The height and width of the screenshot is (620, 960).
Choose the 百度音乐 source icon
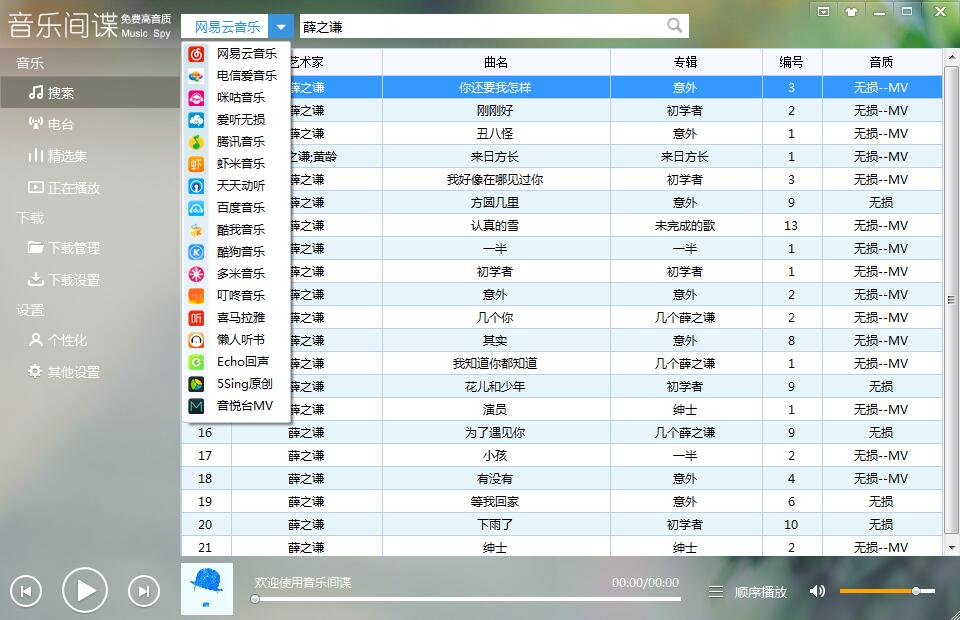196,208
